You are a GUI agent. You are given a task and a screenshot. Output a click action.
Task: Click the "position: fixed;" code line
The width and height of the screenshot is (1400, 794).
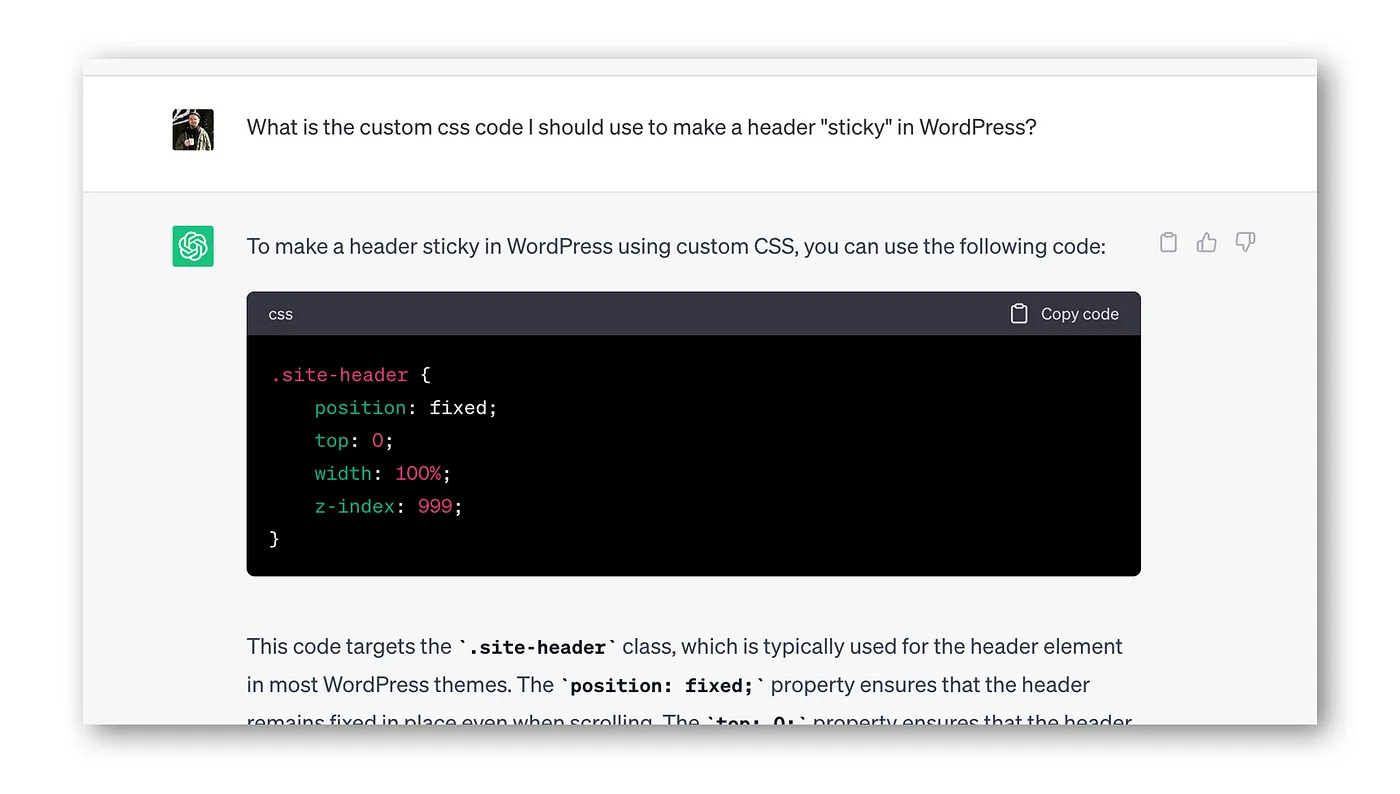click(x=406, y=408)
